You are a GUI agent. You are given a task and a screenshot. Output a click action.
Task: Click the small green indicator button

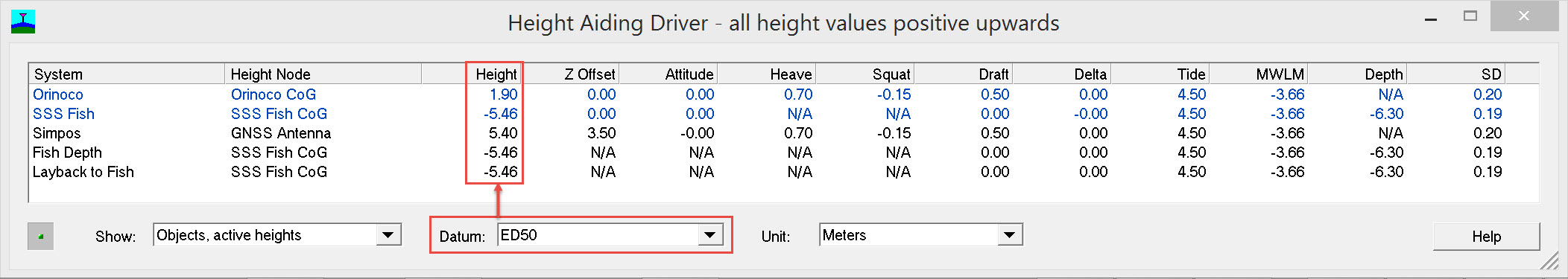(40, 237)
